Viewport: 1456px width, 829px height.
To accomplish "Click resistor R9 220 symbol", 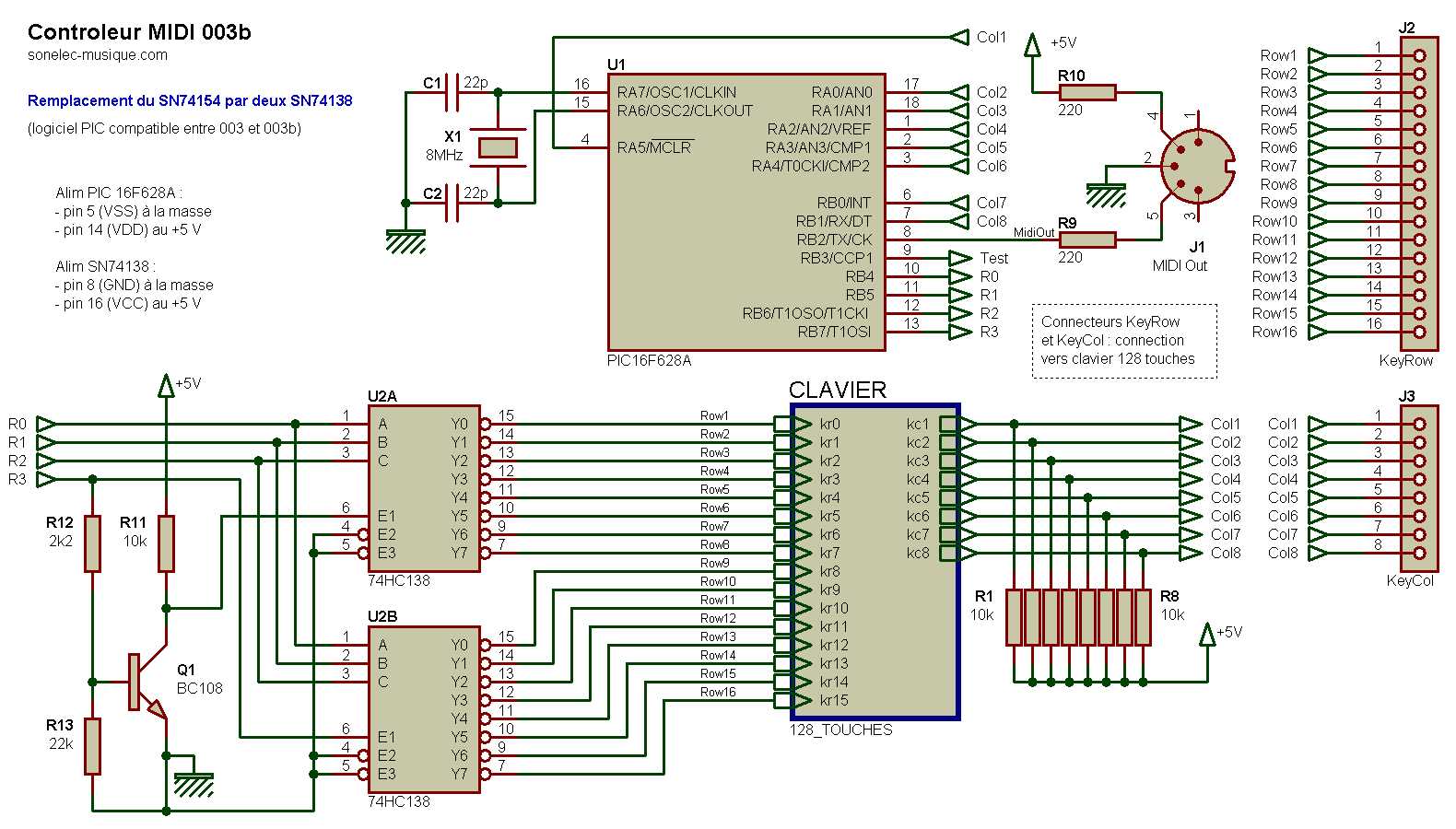I will click(x=1087, y=239).
